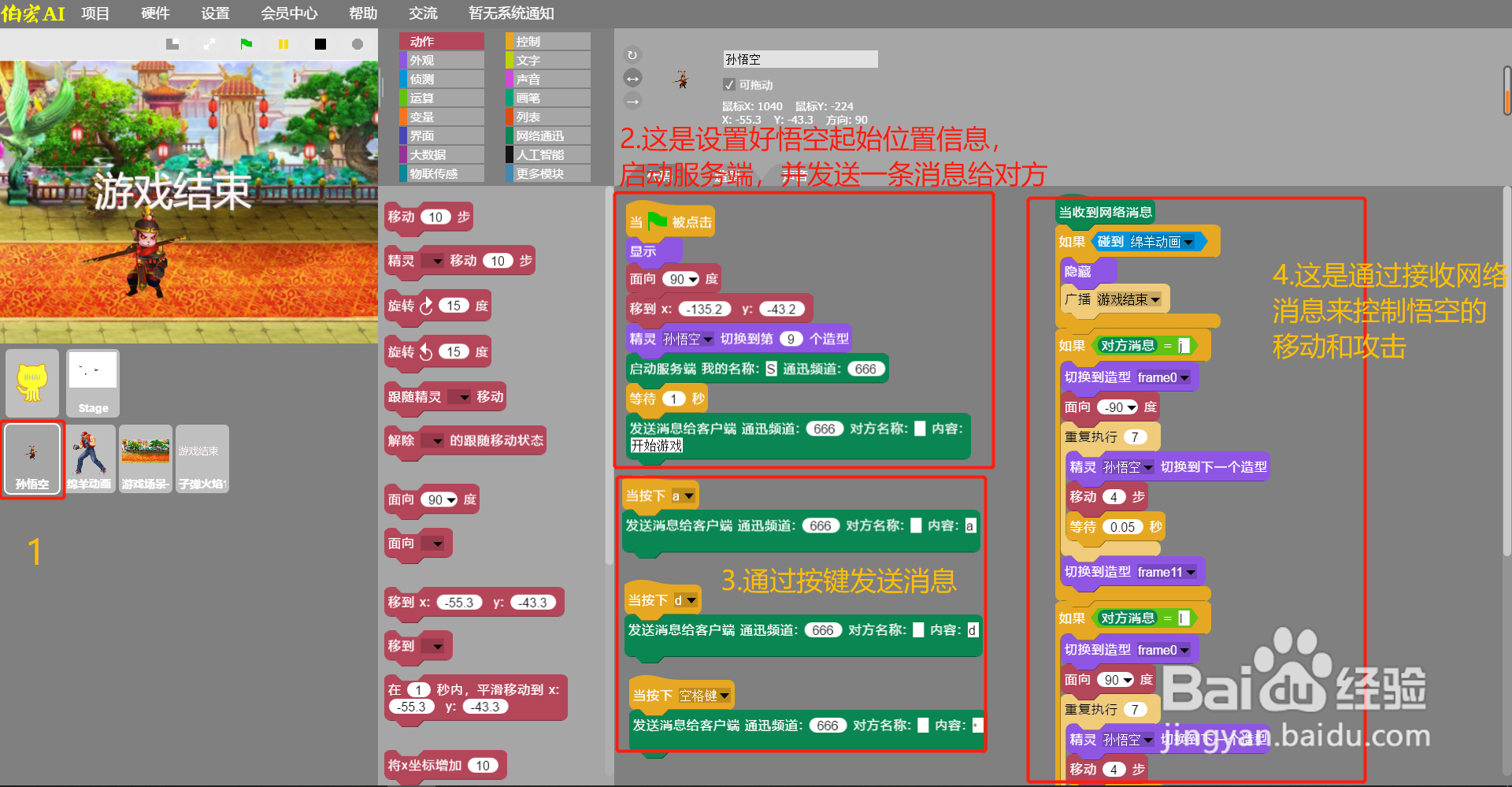1512x787 pixels.
Task: Open the 文字 block category
Action: click(548, 60)
